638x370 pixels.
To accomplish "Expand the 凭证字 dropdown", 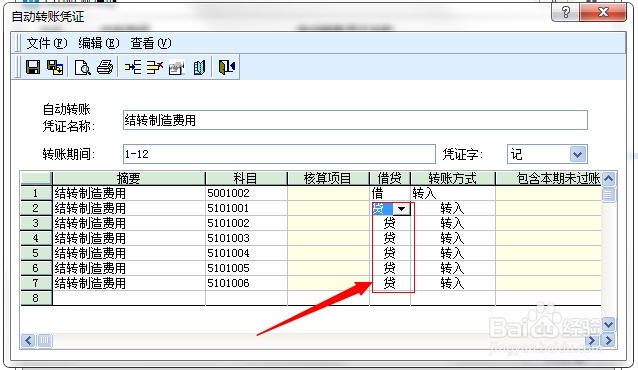I will 578,154.
